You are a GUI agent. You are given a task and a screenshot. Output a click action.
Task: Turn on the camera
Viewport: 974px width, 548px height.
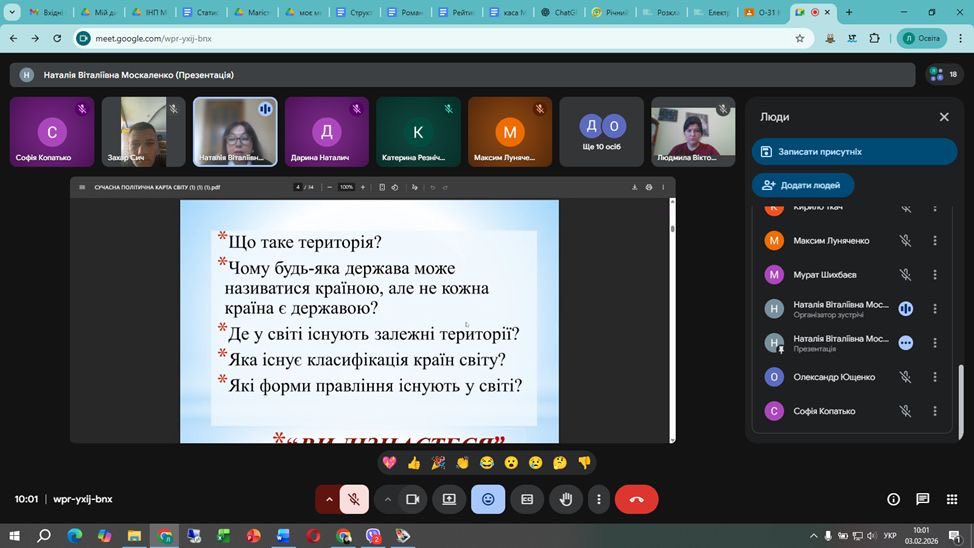point(412,499)
